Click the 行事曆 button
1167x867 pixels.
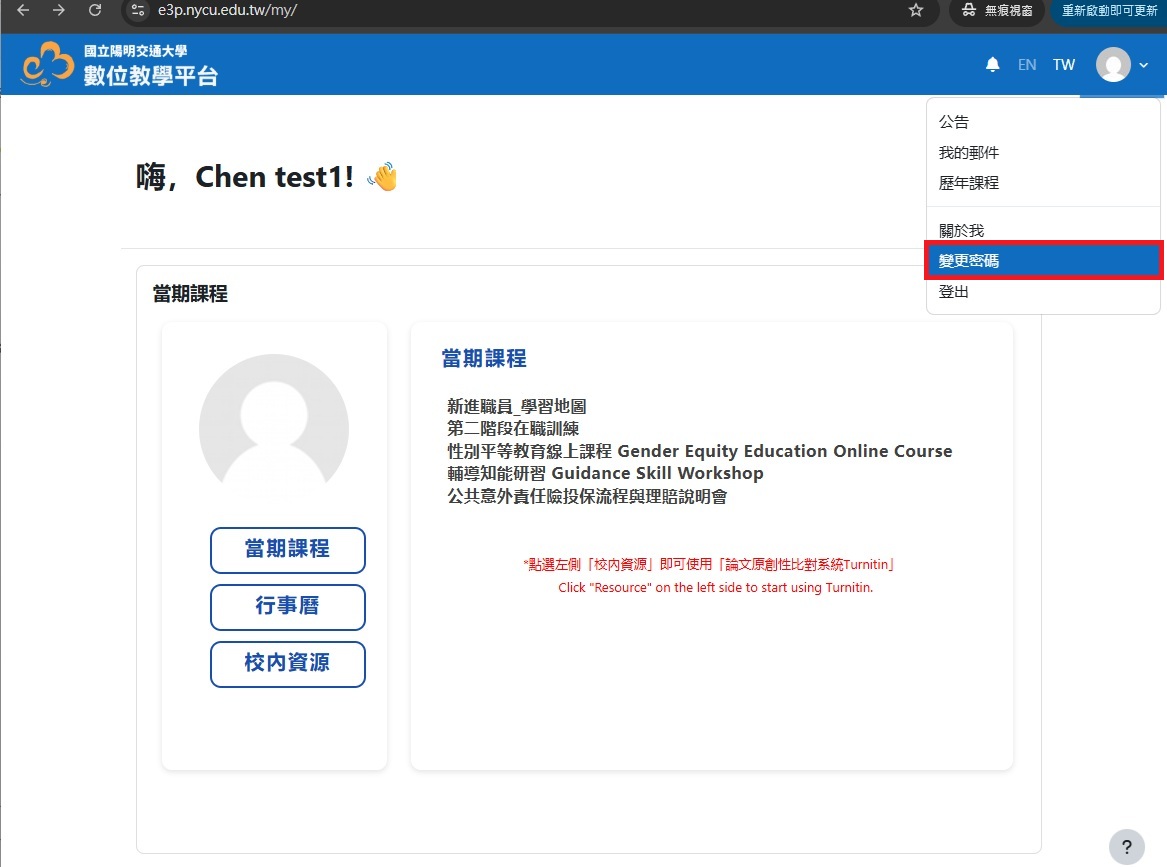click(287, 607)
